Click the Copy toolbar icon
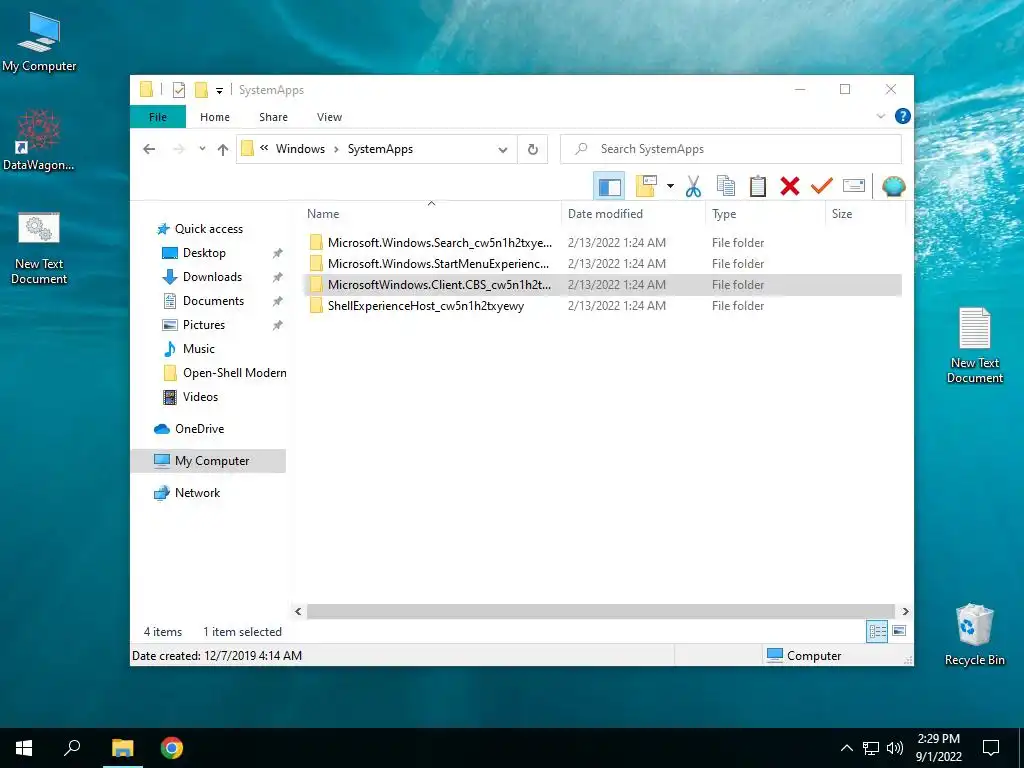 (726, 186)
